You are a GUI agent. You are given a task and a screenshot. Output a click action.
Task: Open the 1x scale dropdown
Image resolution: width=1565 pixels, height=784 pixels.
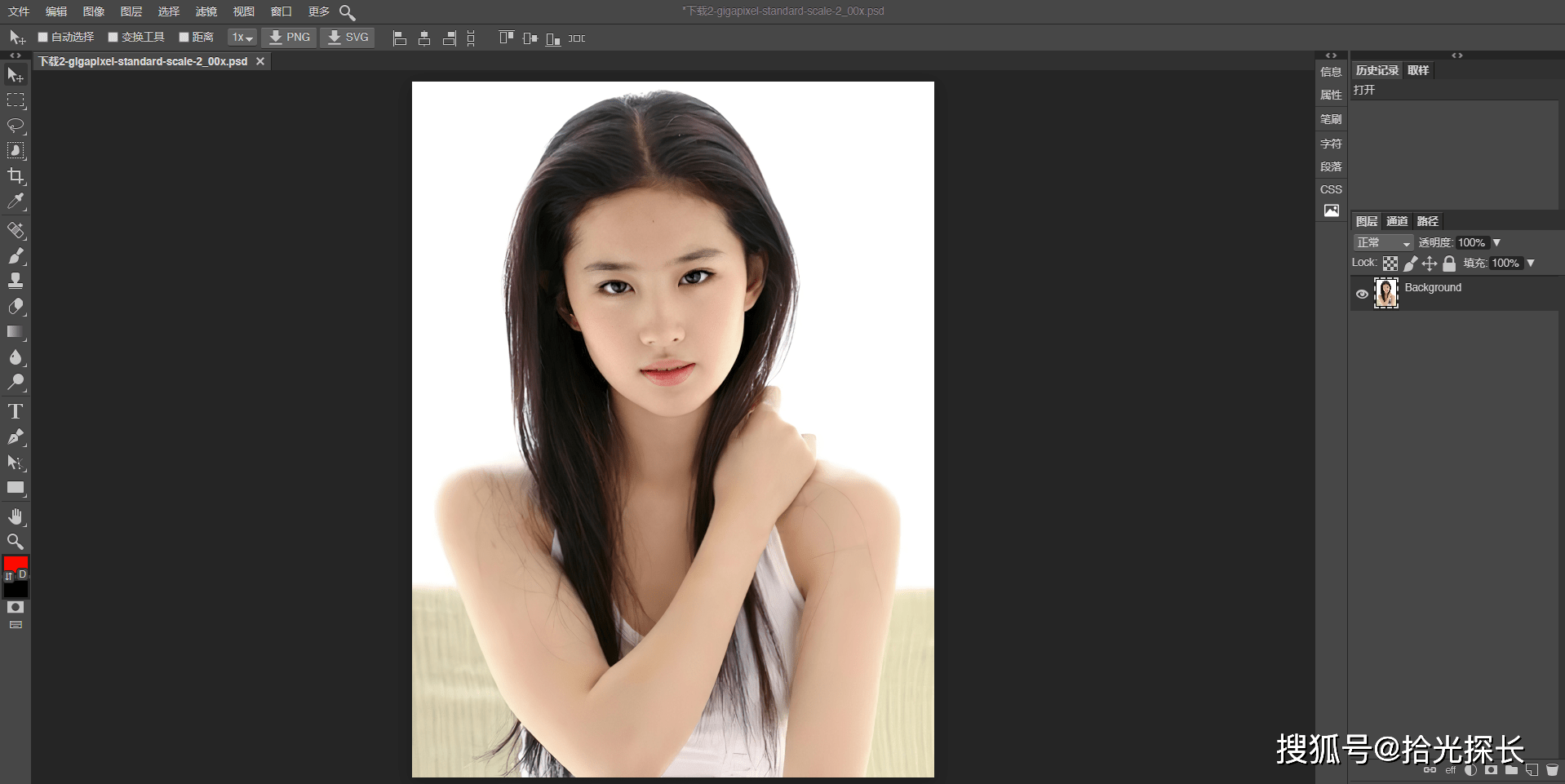click(x=242, y=38)
